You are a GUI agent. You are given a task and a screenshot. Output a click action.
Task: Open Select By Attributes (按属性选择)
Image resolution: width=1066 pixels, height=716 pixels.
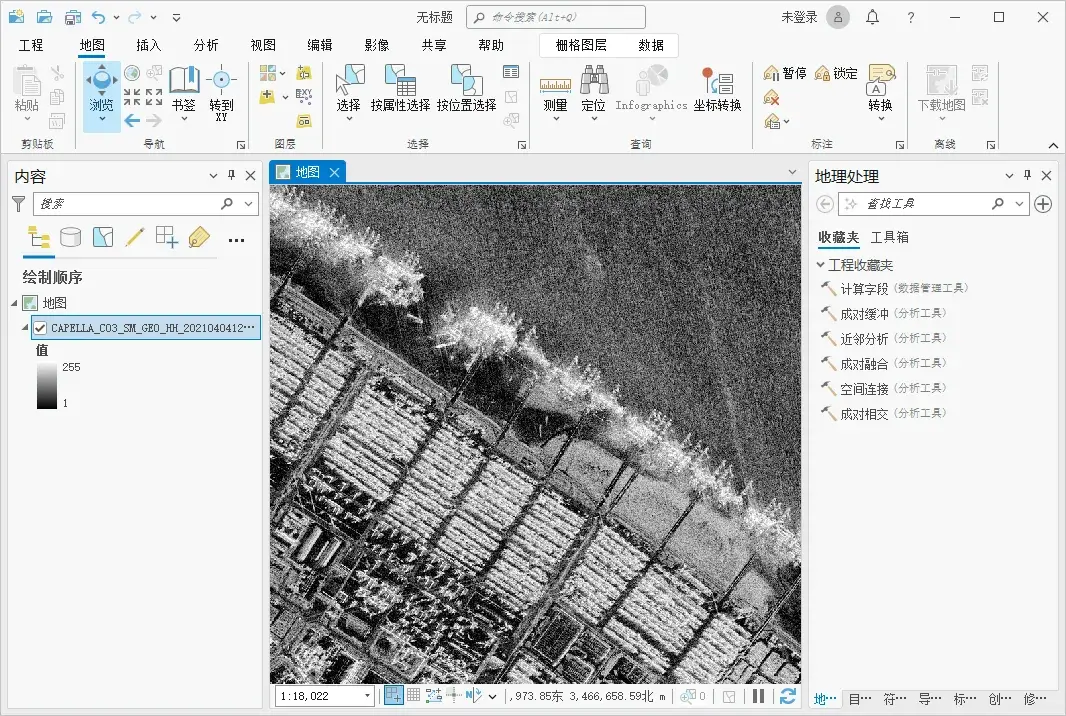[x=400, y=88]
